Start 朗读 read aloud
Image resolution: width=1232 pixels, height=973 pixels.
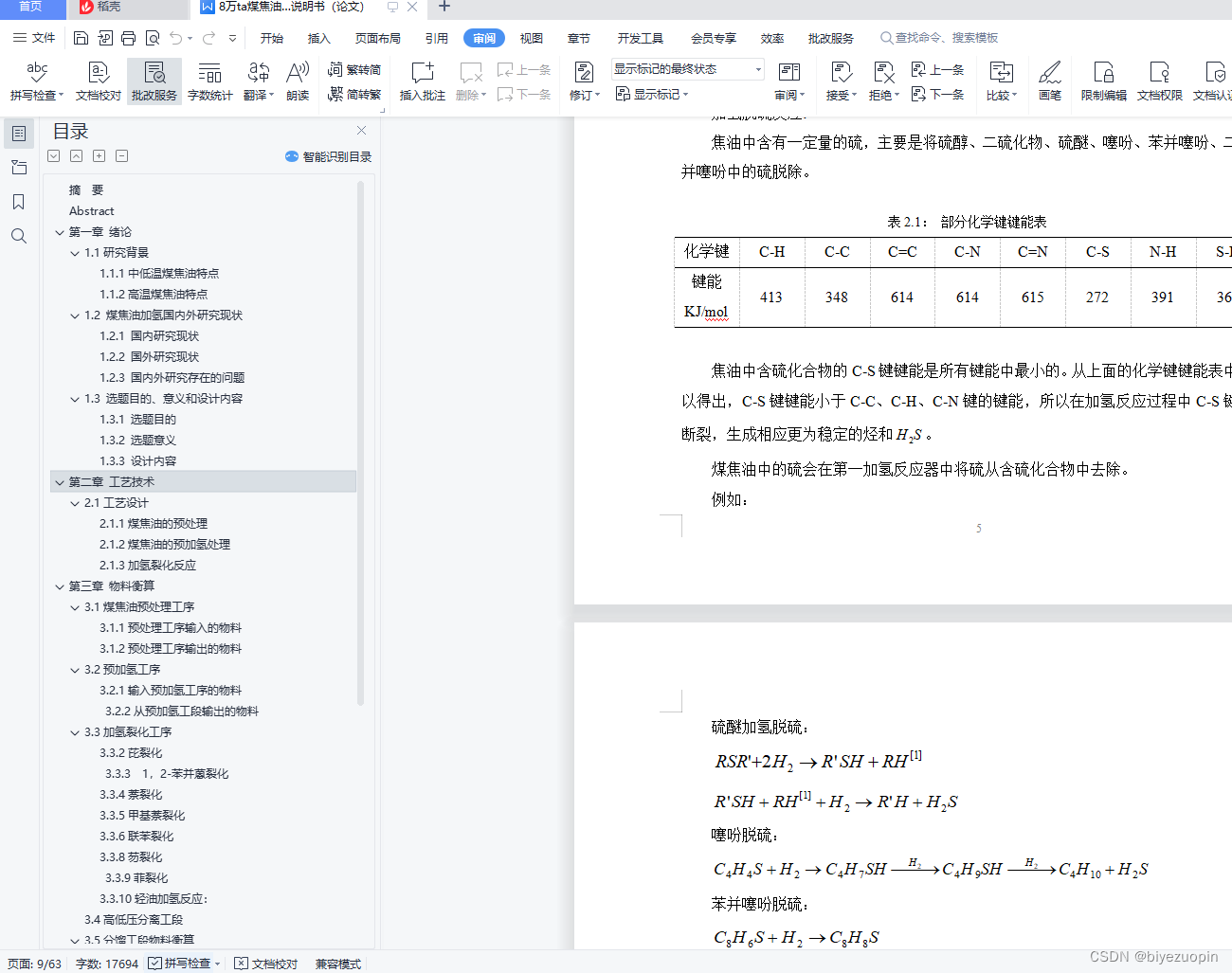click(x=298, y=81)
